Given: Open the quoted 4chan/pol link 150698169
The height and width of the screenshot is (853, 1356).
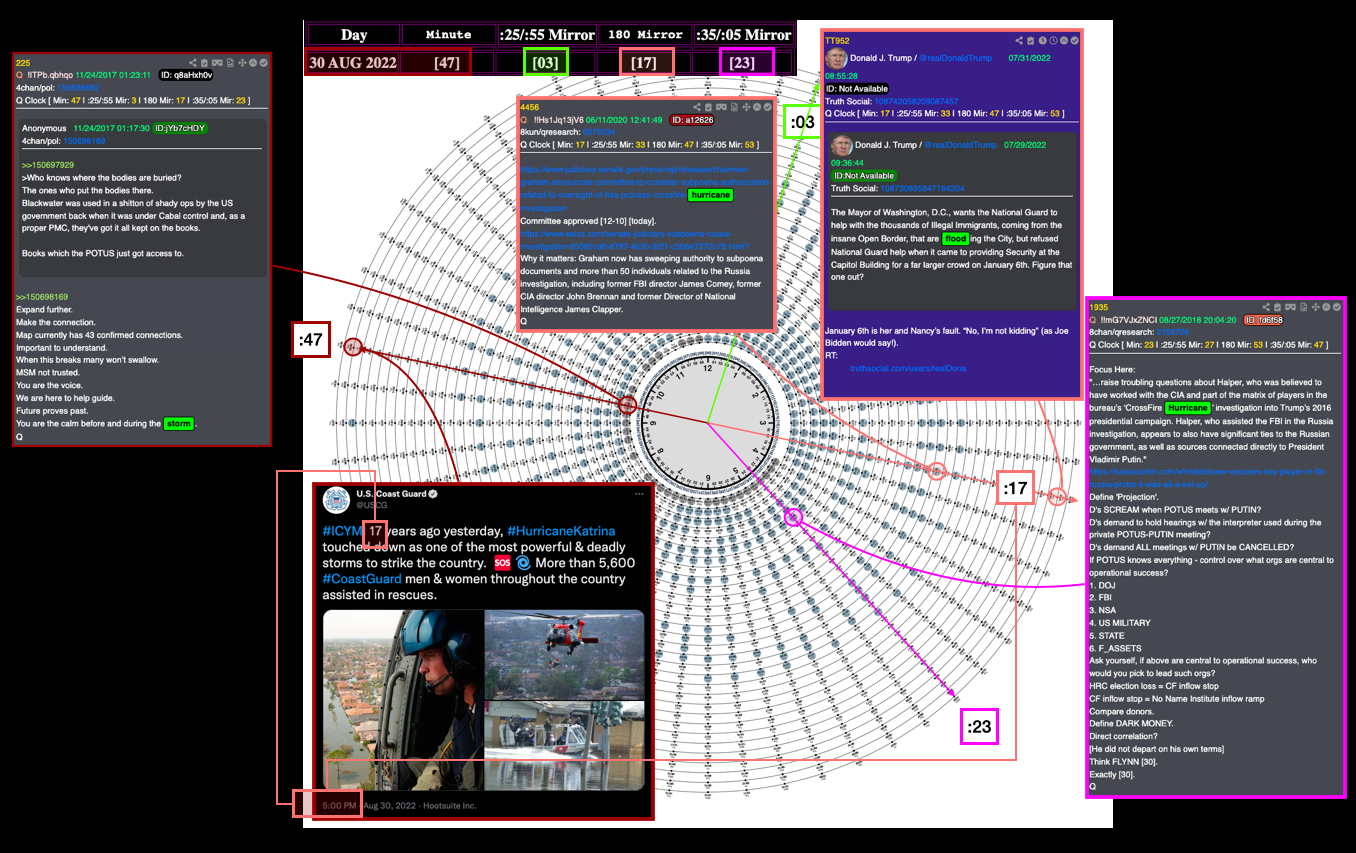Looking at the screenshot, I should pos(84,141).
